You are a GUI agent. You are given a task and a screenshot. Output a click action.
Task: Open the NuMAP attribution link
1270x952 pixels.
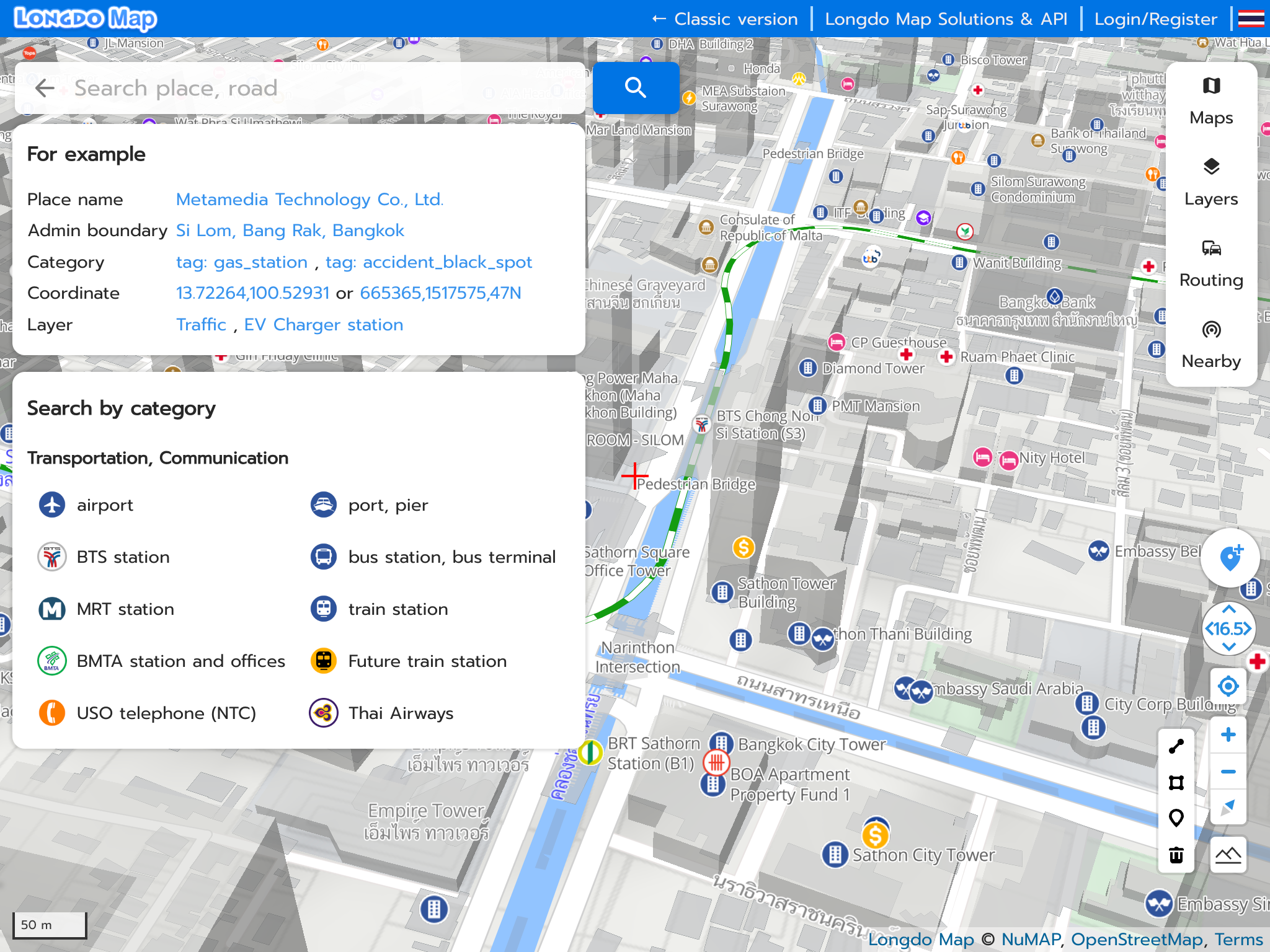tap(1031, 940)
